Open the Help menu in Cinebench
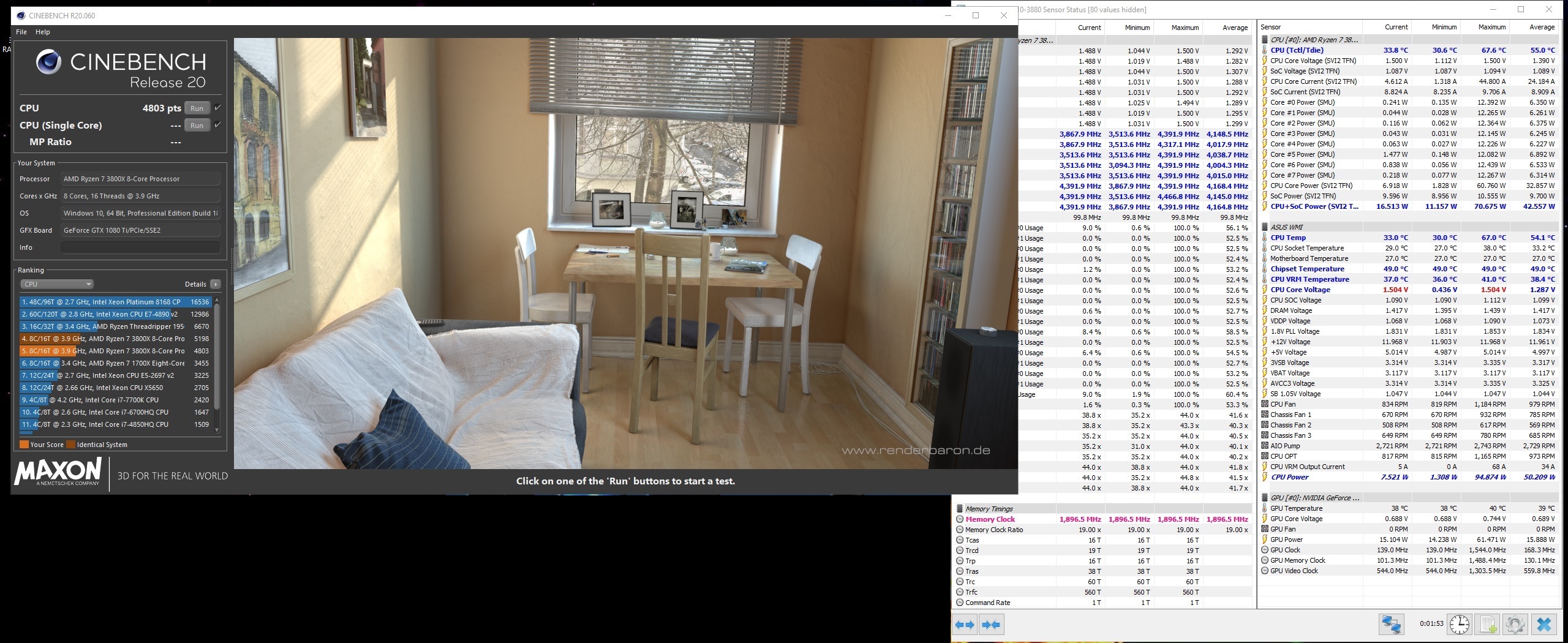The image size is (1568, 643). point(43,32)
